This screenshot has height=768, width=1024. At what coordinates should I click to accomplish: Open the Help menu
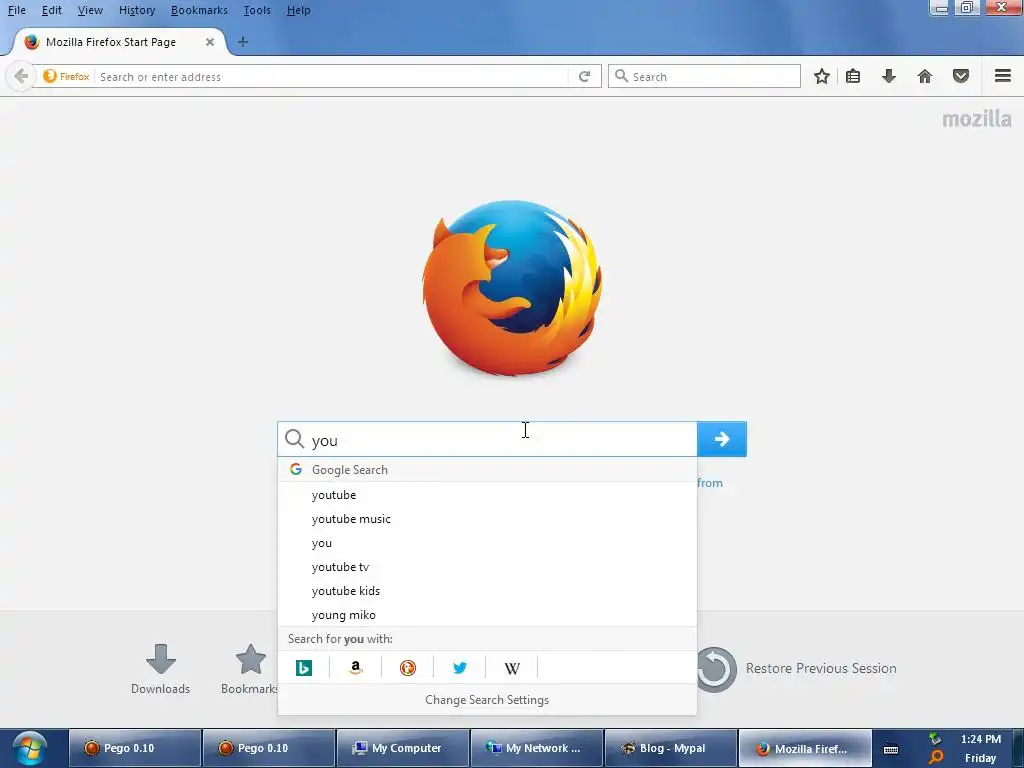(298, 10)
